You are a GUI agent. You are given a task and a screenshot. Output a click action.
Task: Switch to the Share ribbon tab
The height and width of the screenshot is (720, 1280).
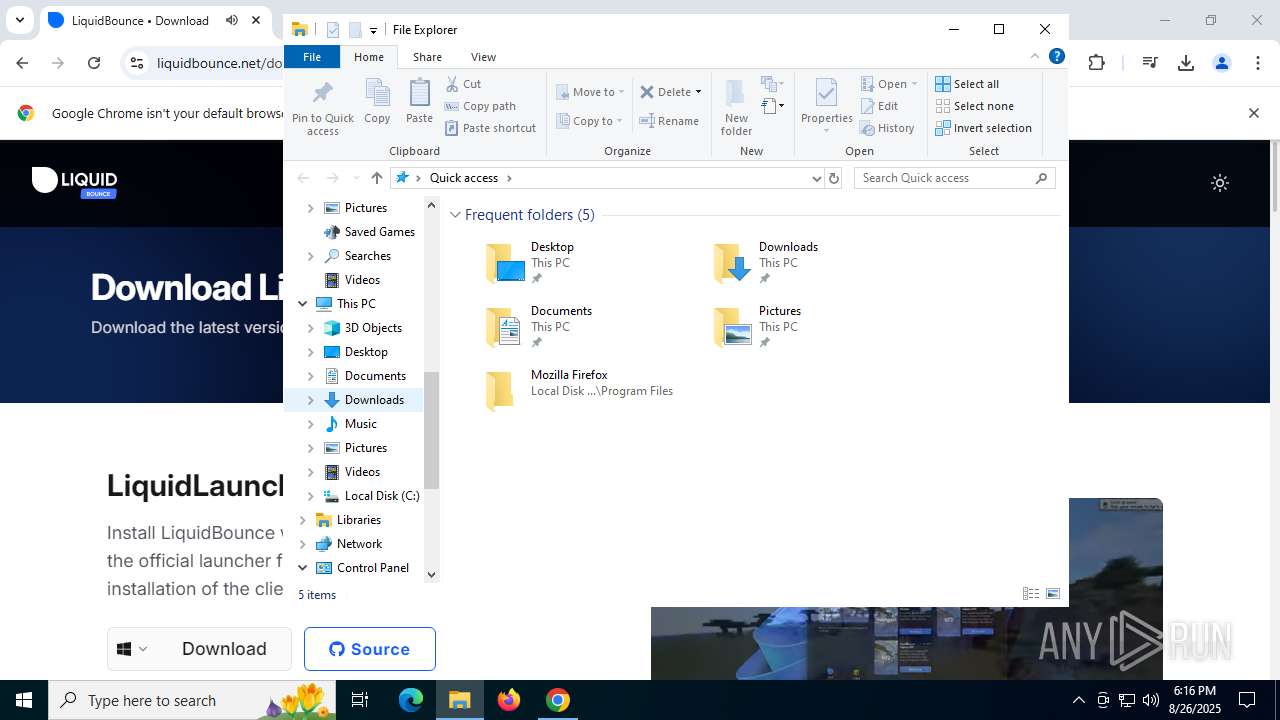pos(427,57)
